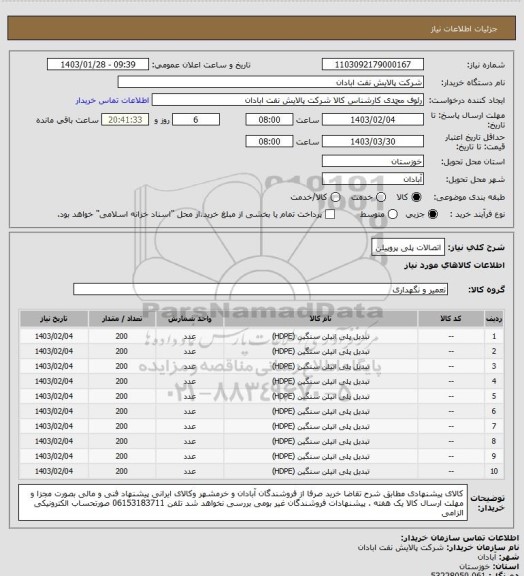Click the response deadline date 1403/02/04 field
This screenshot has width=524, height=576.
point(373,120)
